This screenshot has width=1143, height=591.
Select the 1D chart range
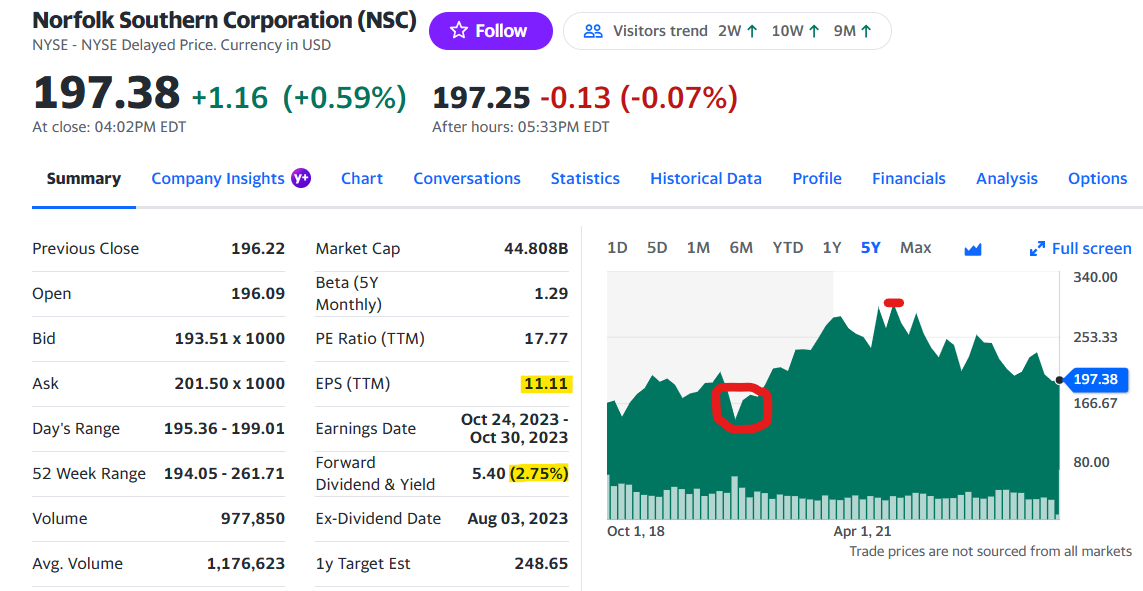pyautogui.click(x=617, y=247)
